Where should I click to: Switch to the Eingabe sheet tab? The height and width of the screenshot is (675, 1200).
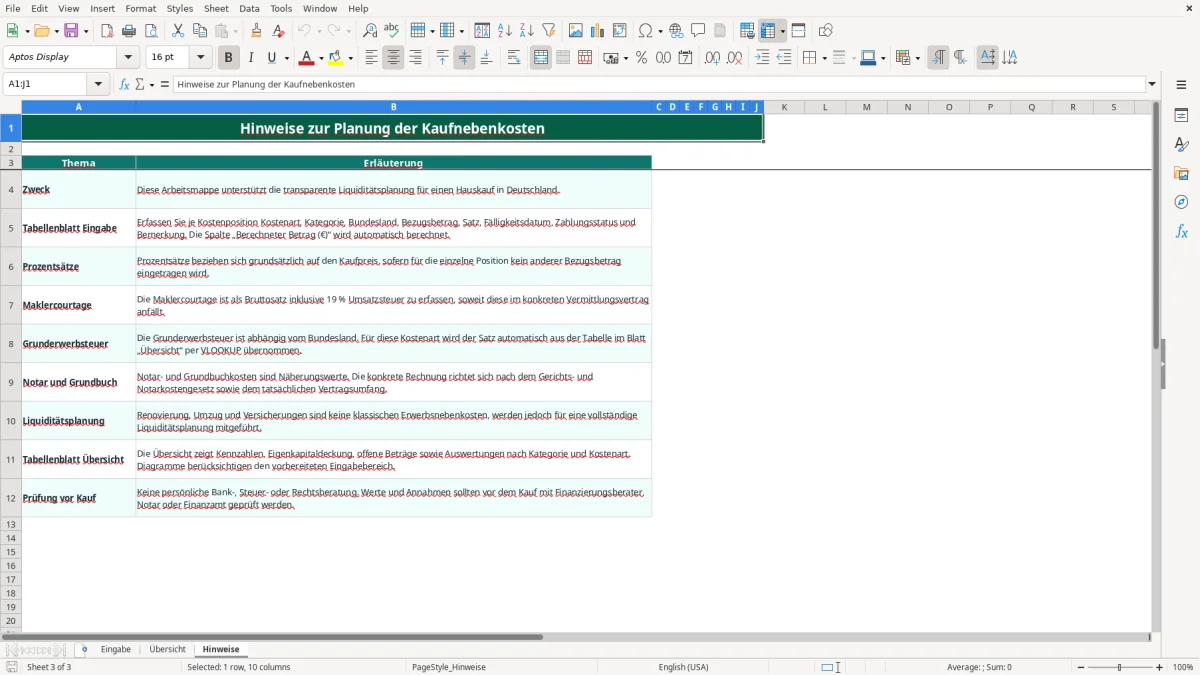point(116,649)
